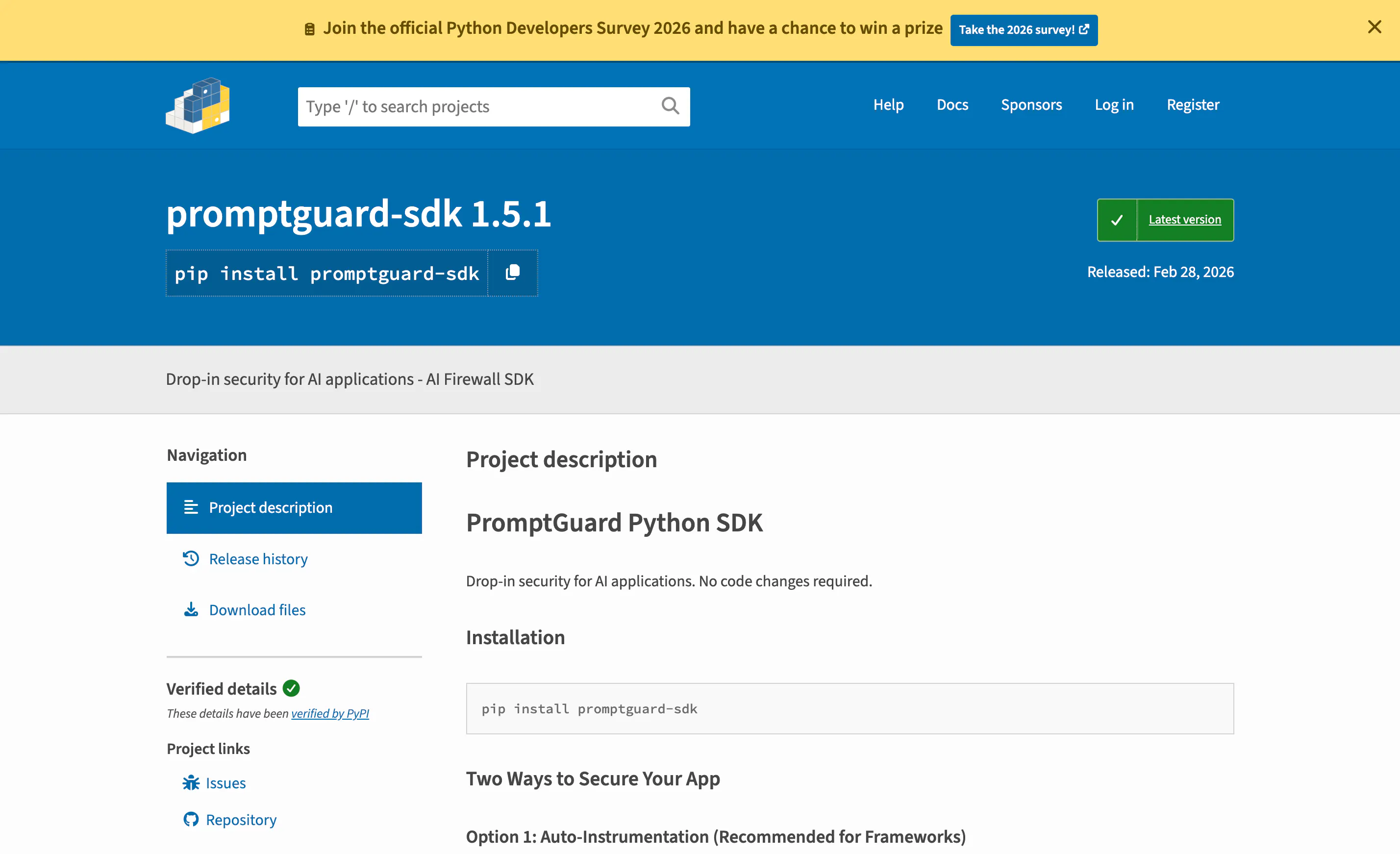Image resolution: width=1400 pixels, height=854 pixels.
Task: Go to the Sponsors page
Action: pos(1031,104)
